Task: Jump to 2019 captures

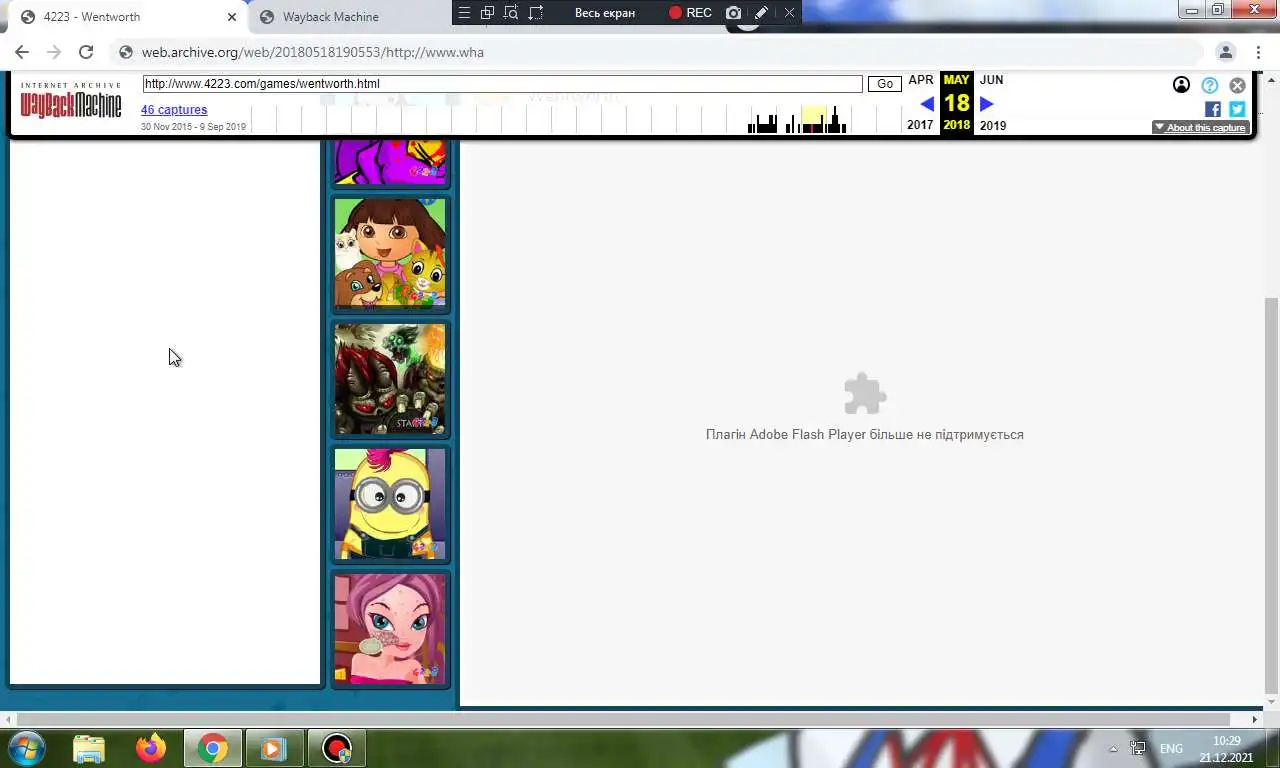Action: [x=993, y=125]
